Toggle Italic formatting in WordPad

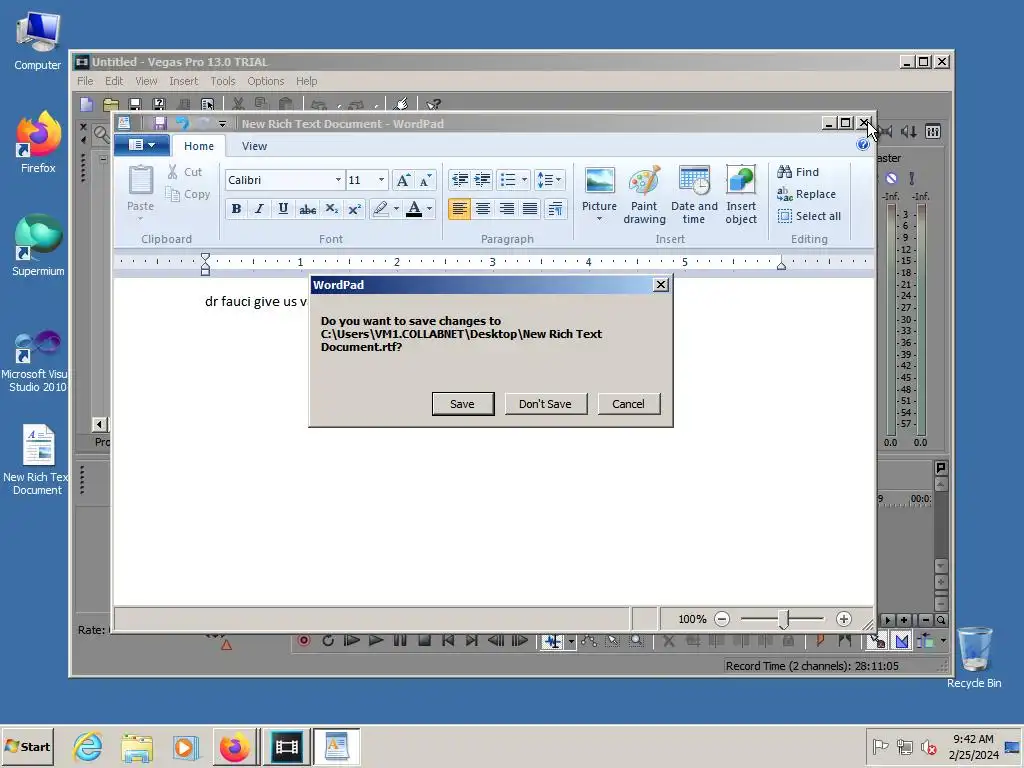(x=259, y=209)
